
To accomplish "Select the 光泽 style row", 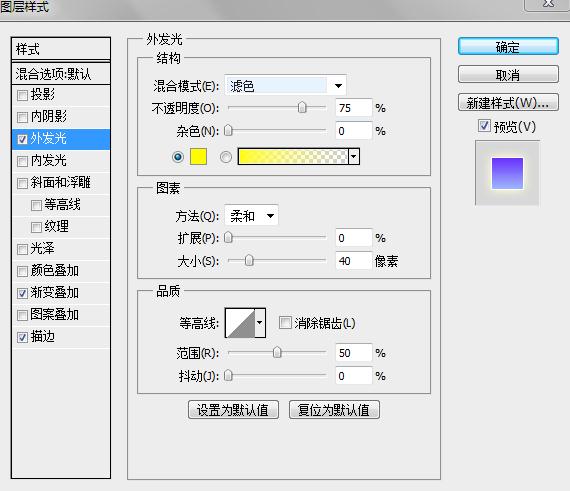I will click(61, 249).
